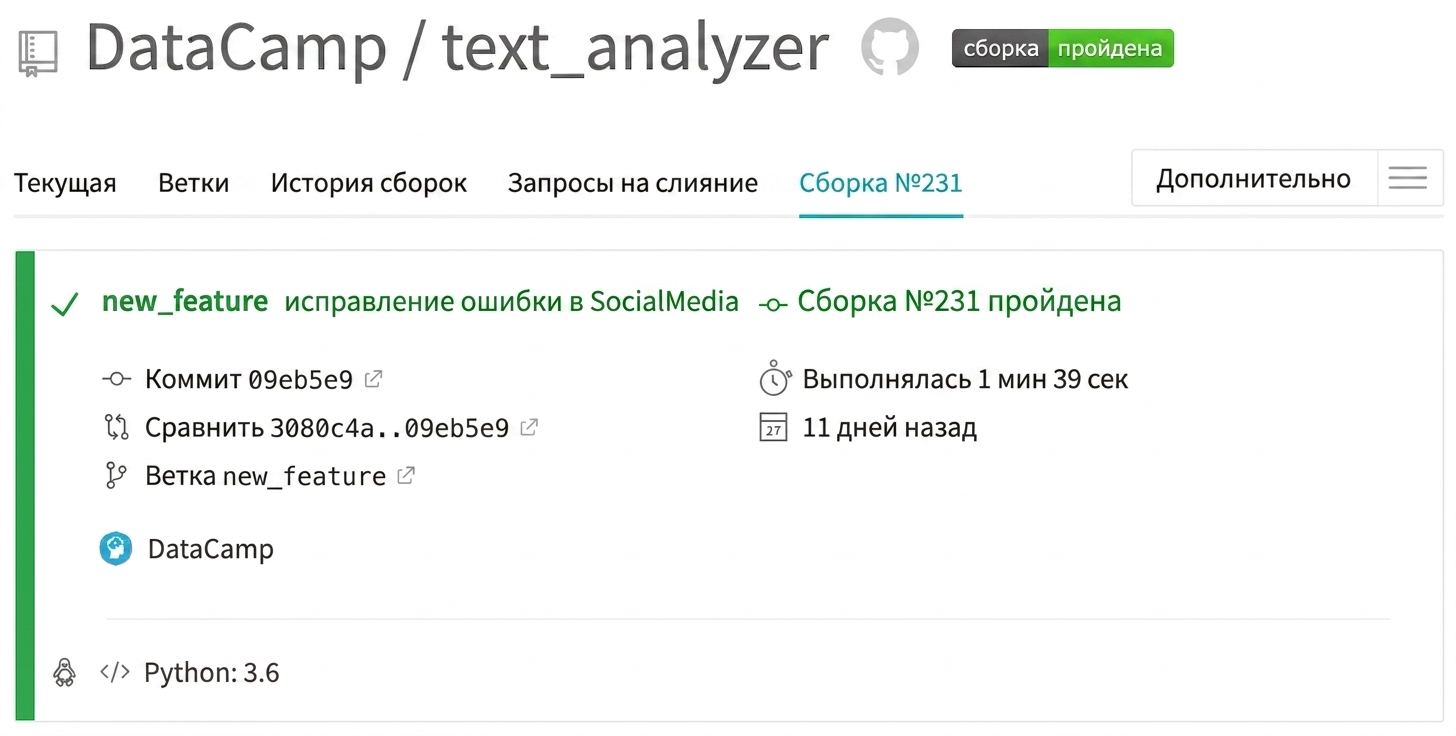Click the compare icon beside 'Сравнить'

(116, 427)
